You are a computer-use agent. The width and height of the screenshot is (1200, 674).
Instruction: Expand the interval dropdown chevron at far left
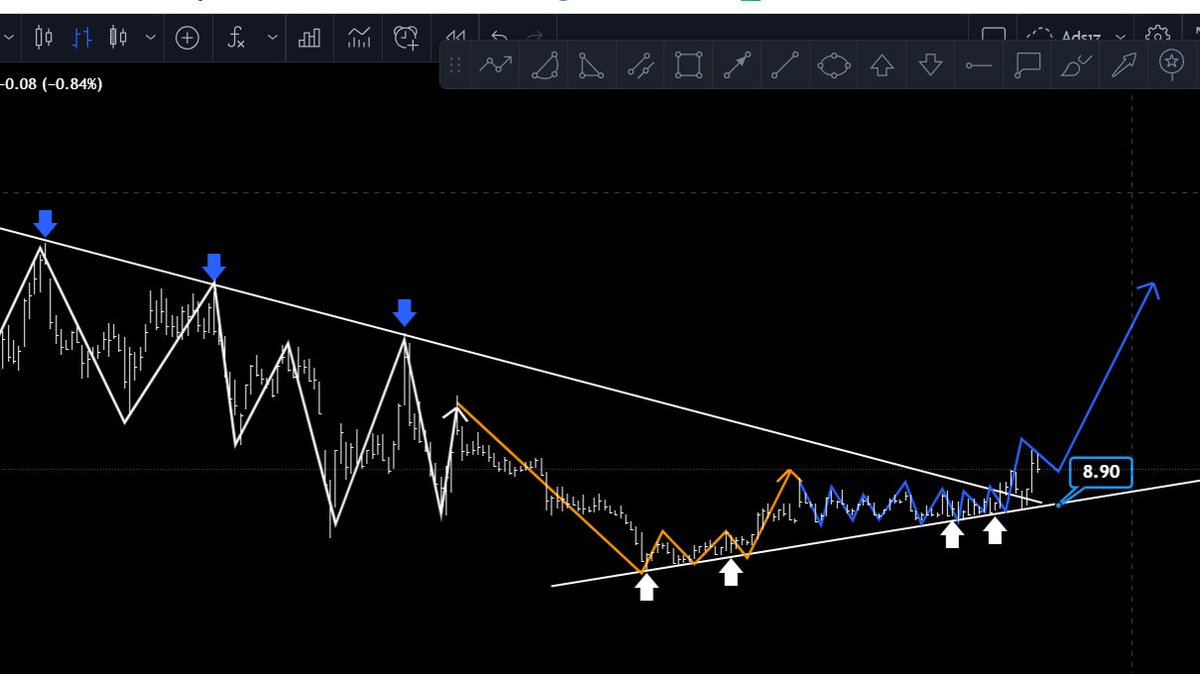click(9, 38)
